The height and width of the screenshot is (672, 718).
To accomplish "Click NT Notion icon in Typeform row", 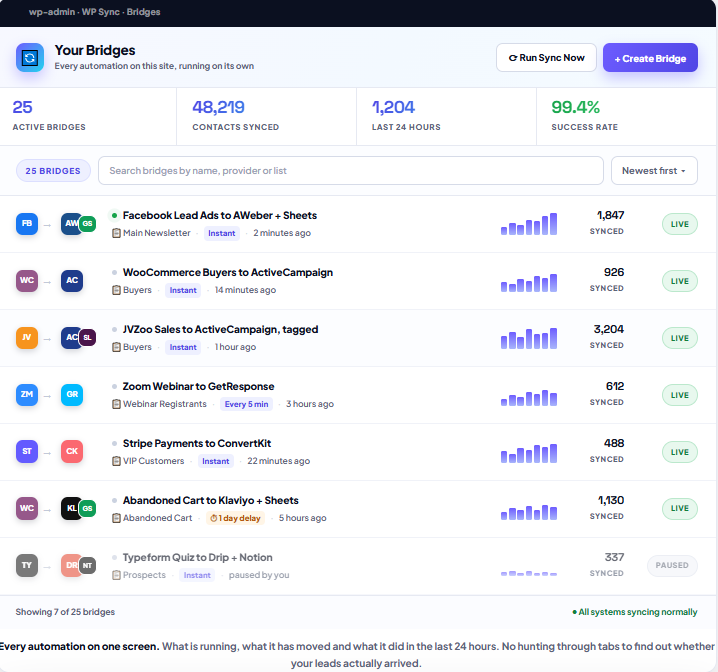I will (x=87, y=565).
